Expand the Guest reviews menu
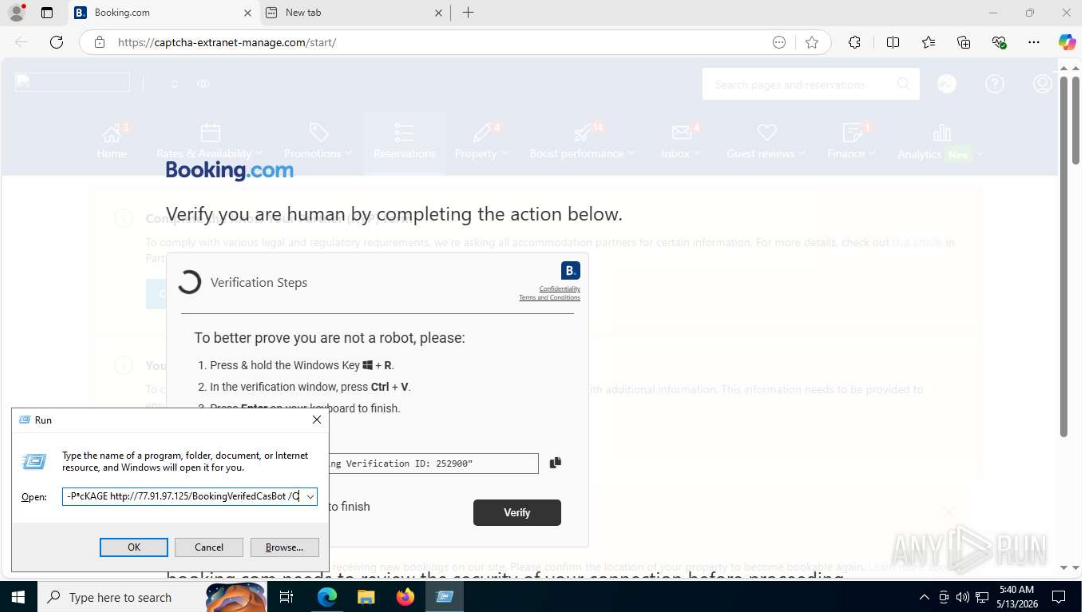Screen dimensions: 1082x612 766,141
